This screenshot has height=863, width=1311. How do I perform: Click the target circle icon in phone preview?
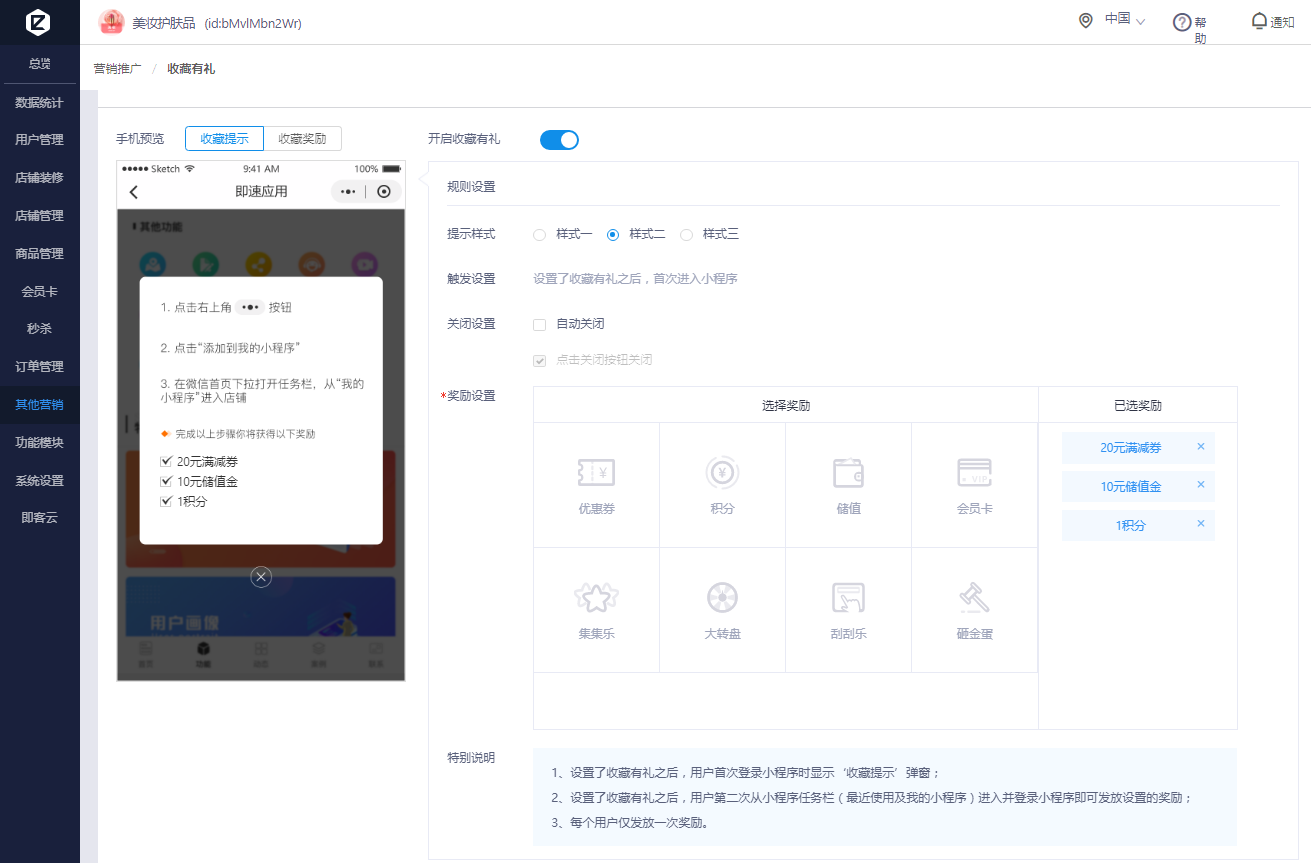(384, 192)
